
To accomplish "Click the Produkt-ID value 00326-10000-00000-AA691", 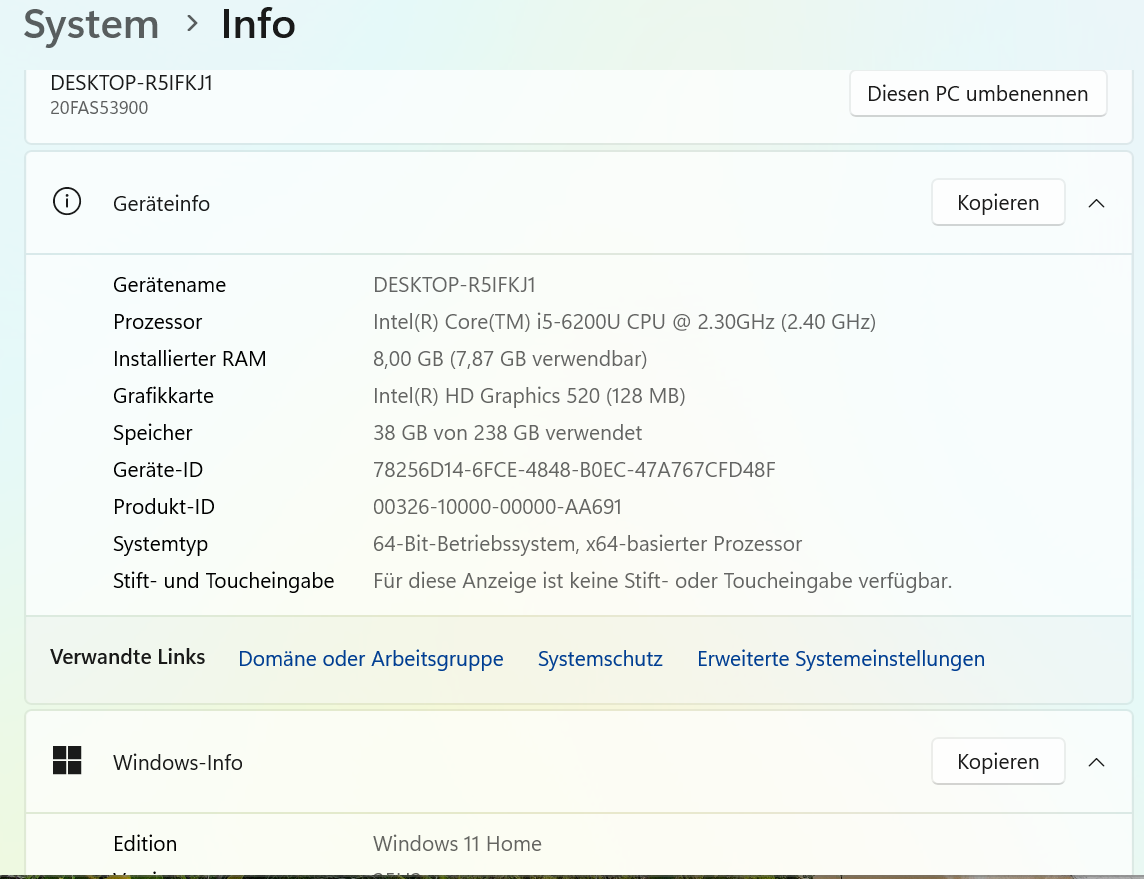I will (497, 507).
